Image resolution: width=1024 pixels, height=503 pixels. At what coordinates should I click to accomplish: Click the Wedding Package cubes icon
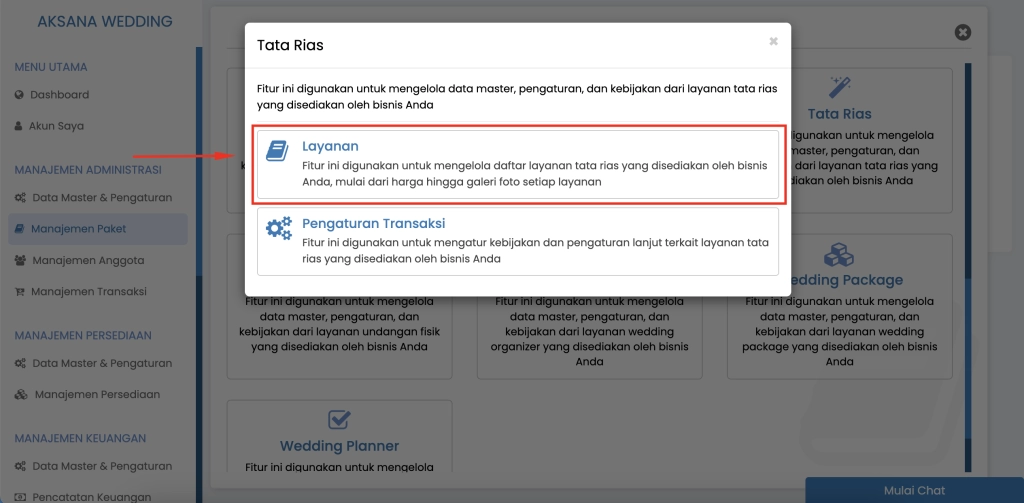coord(839,255)
